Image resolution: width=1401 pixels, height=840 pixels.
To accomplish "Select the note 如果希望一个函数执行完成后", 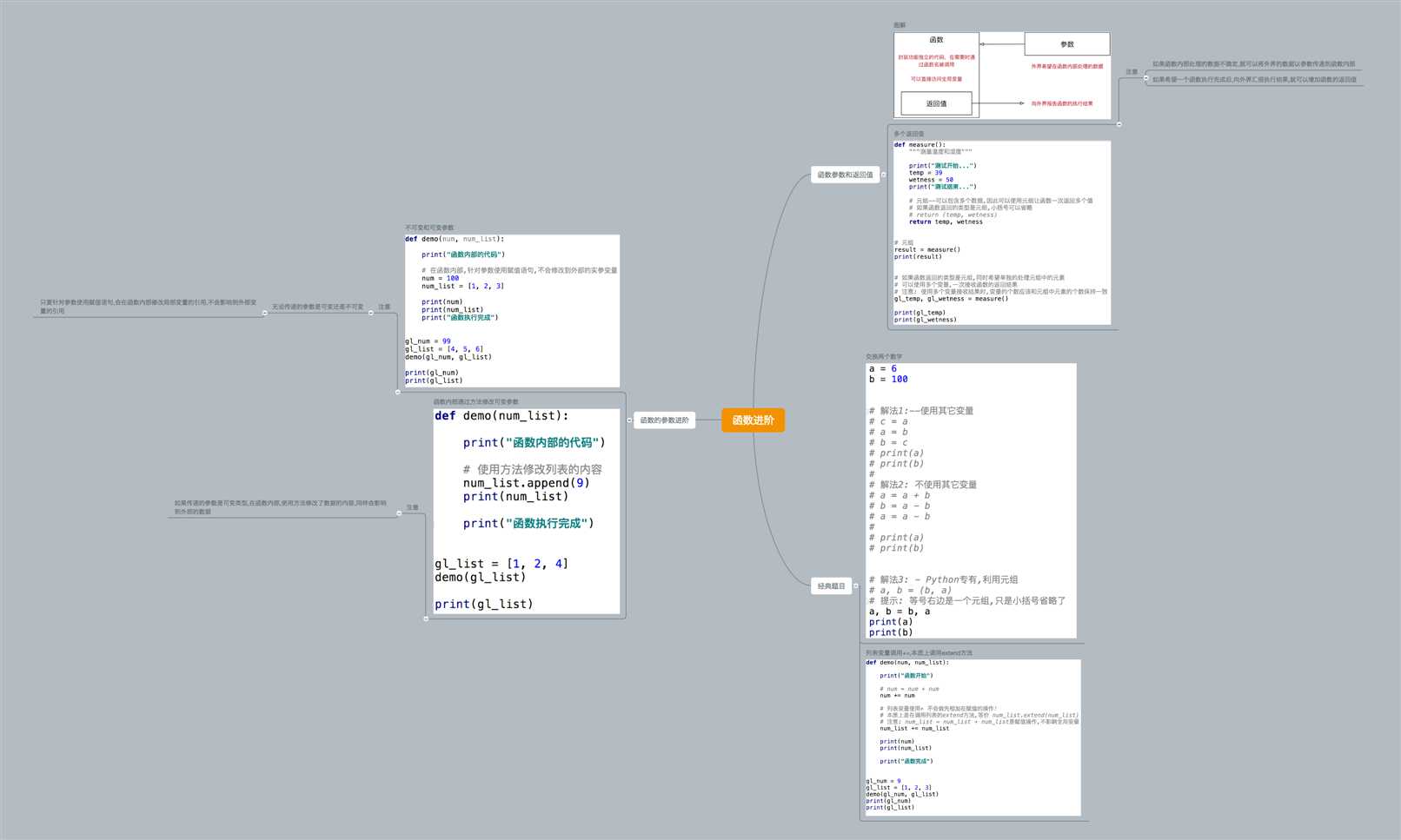I will click(1254, 79).
